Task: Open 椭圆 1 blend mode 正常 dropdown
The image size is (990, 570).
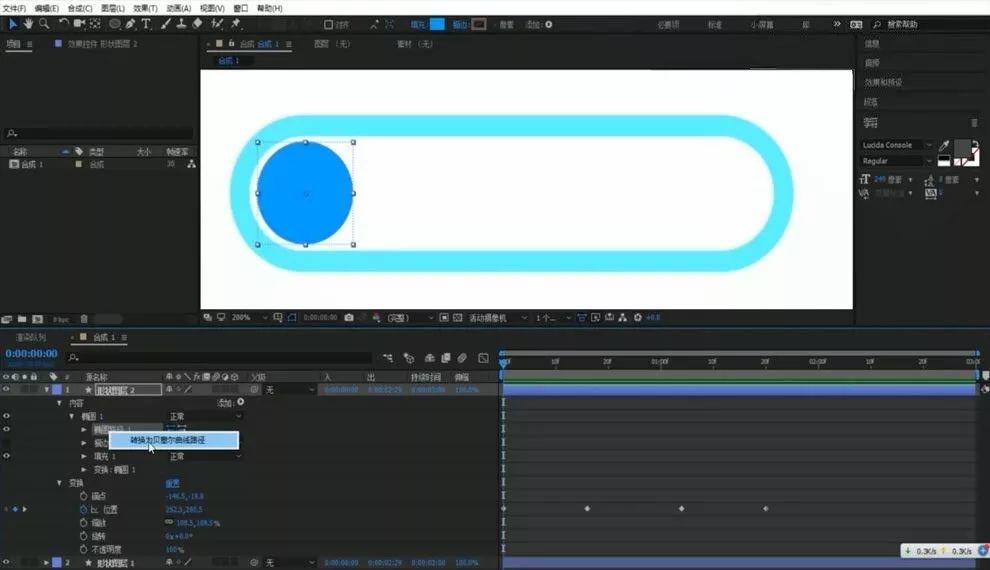Action: click(x=205, y=417)
